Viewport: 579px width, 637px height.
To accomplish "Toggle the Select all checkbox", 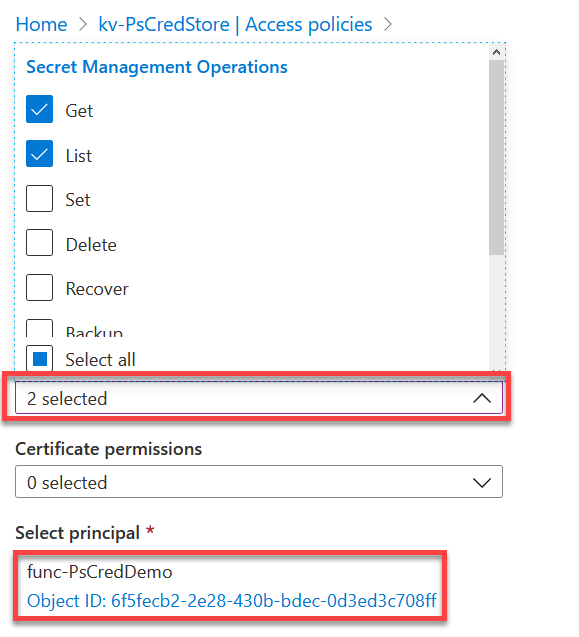I will point(39,359).
